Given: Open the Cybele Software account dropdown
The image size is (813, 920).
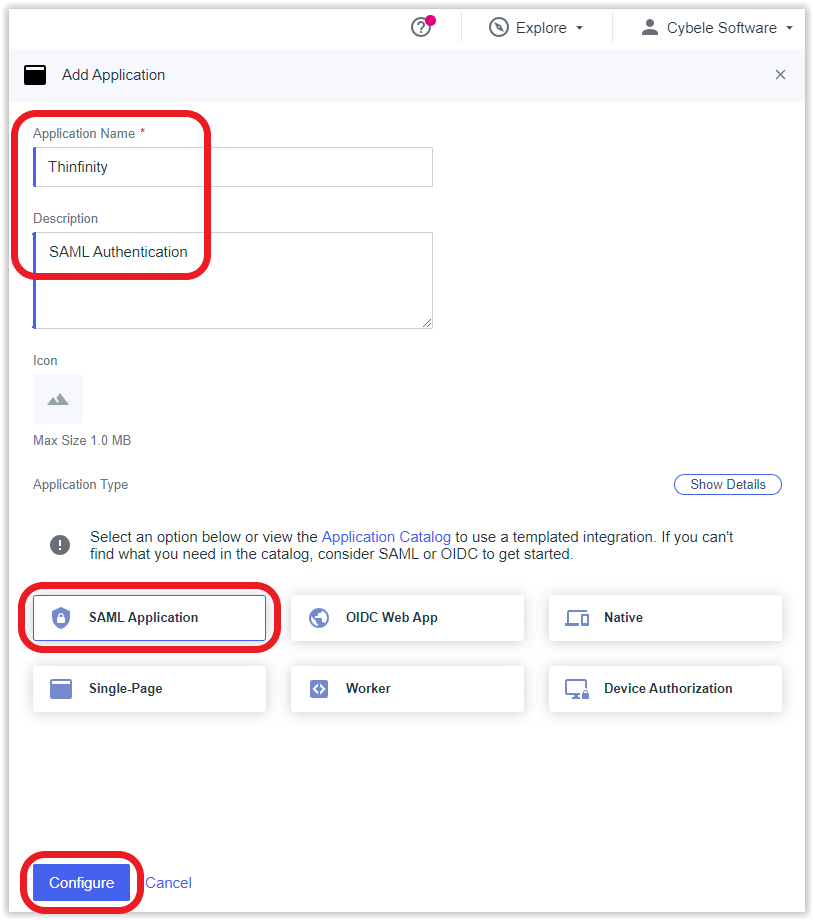Looking at the screenshot, I should (717, 28).
